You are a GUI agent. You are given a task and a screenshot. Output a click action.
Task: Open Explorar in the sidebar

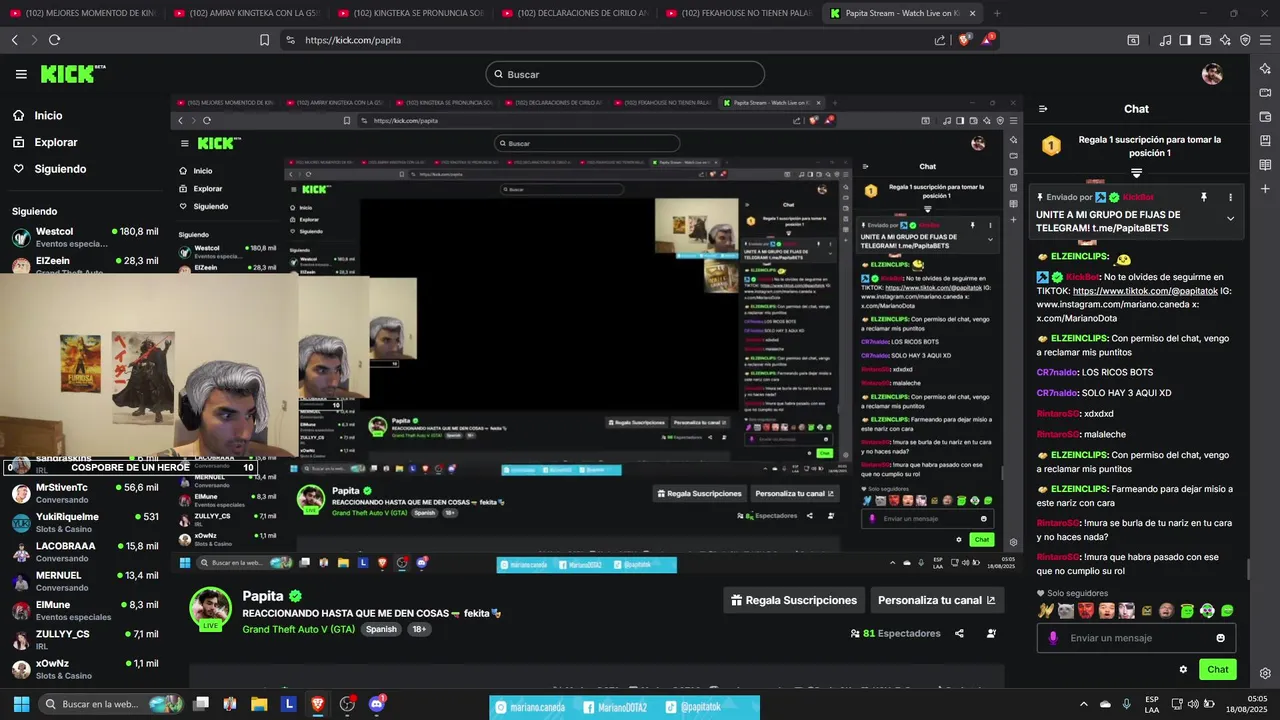[x=45, y=142]
